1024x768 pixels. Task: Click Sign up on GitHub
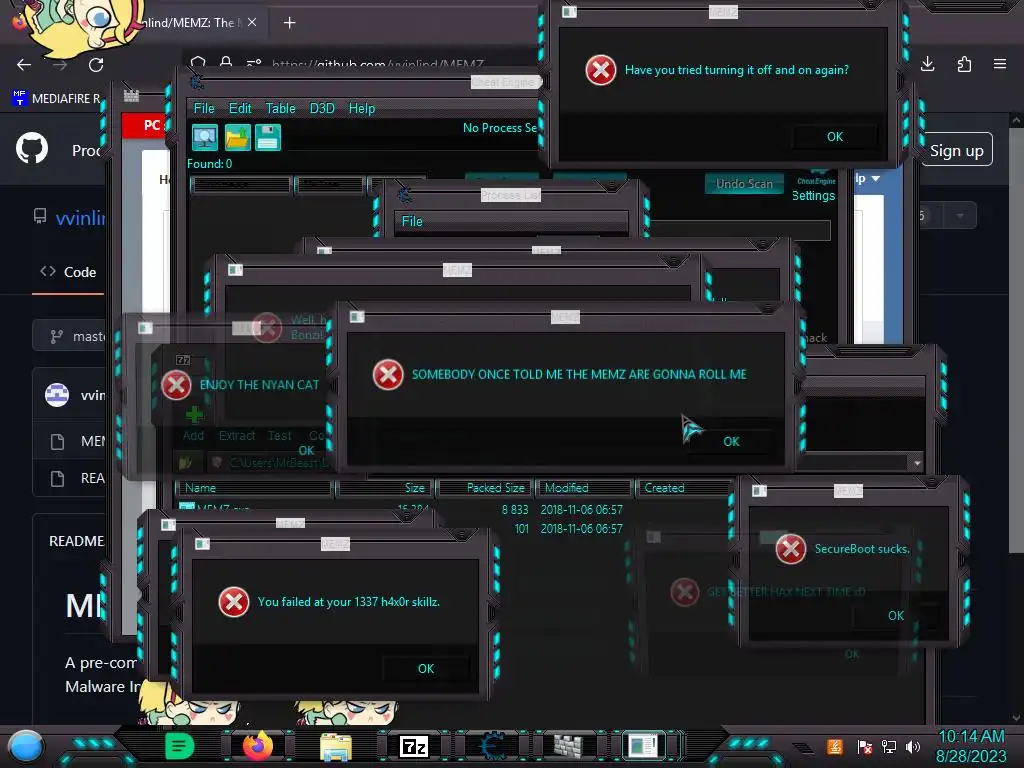[957, 151]
